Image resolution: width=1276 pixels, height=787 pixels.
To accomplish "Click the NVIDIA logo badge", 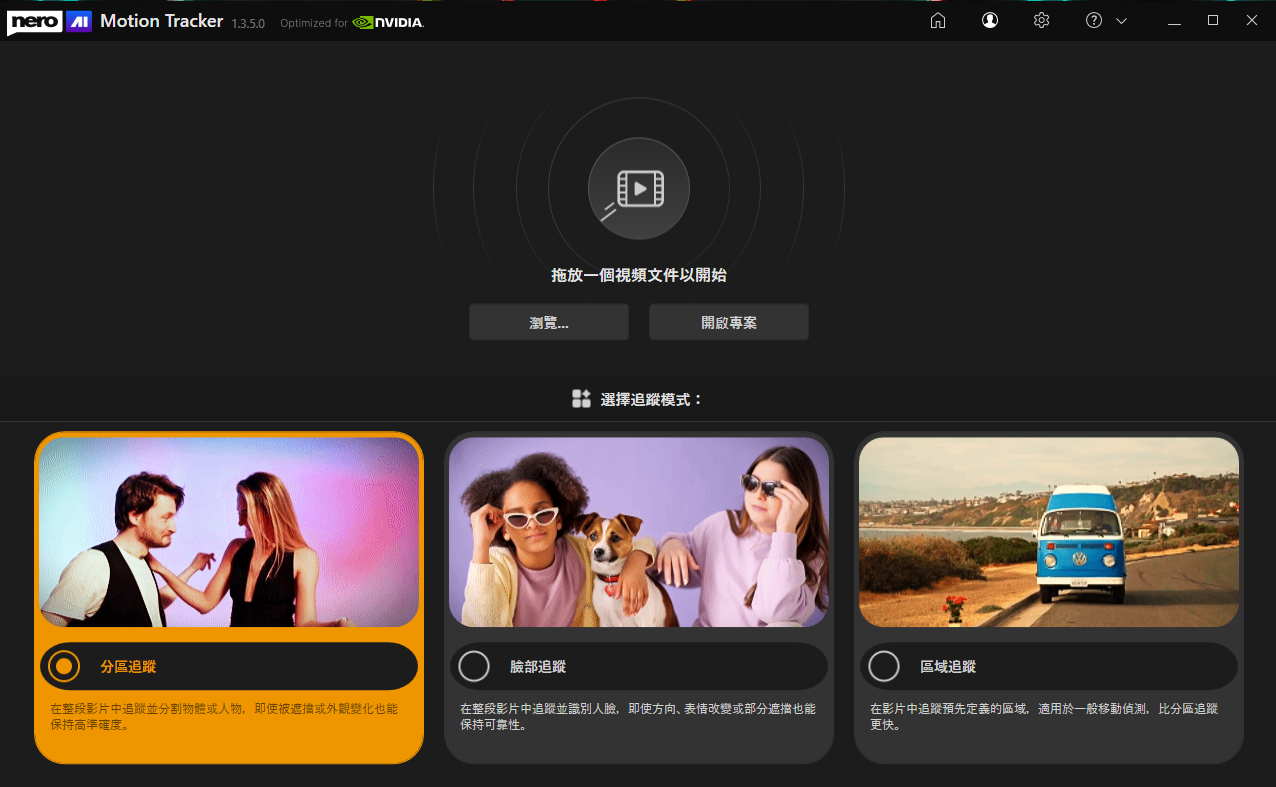I will point(388,22).
